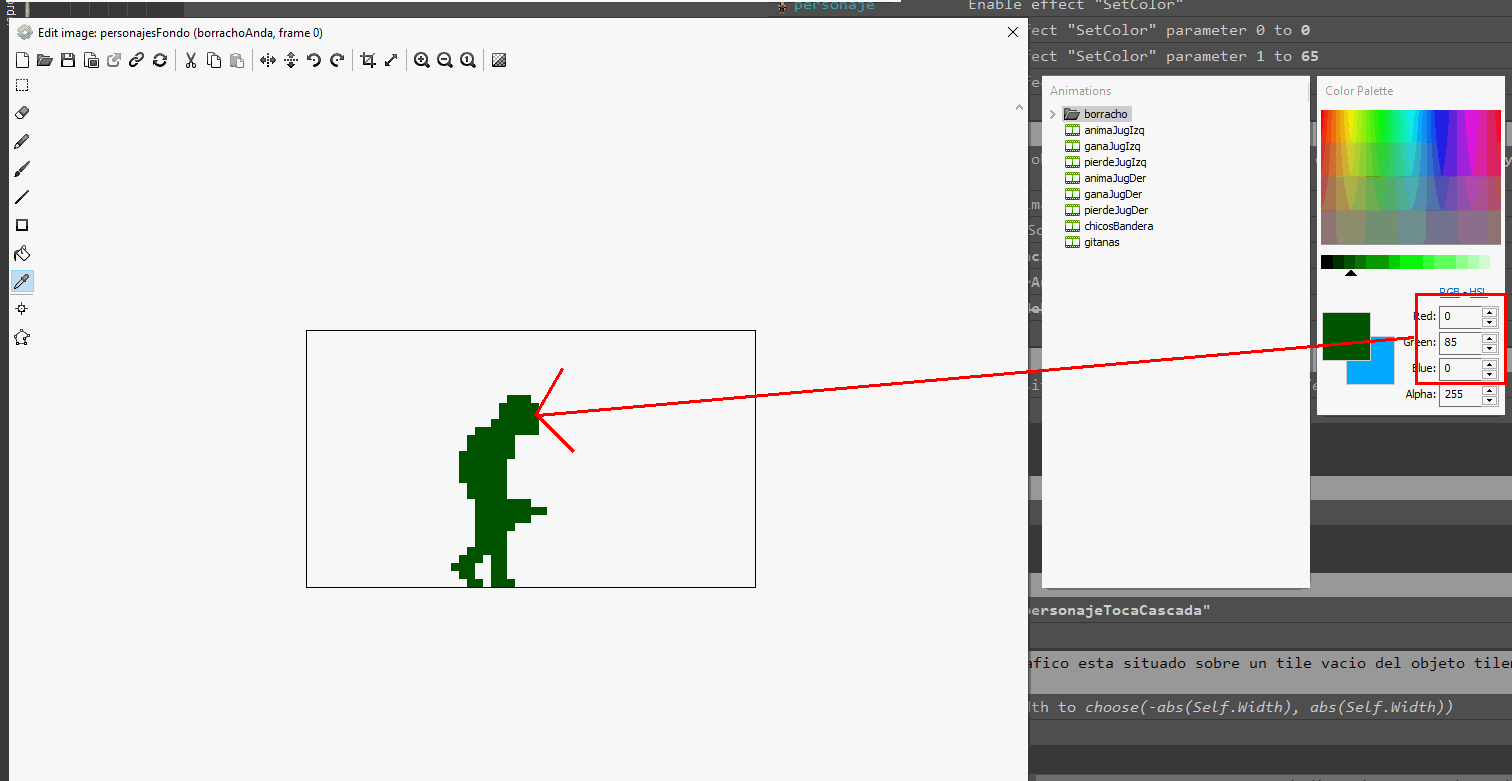This screenshot has width=1512, height=781.
Task: Select pierdeJugIzq animation
Action: coord(1106,162)
